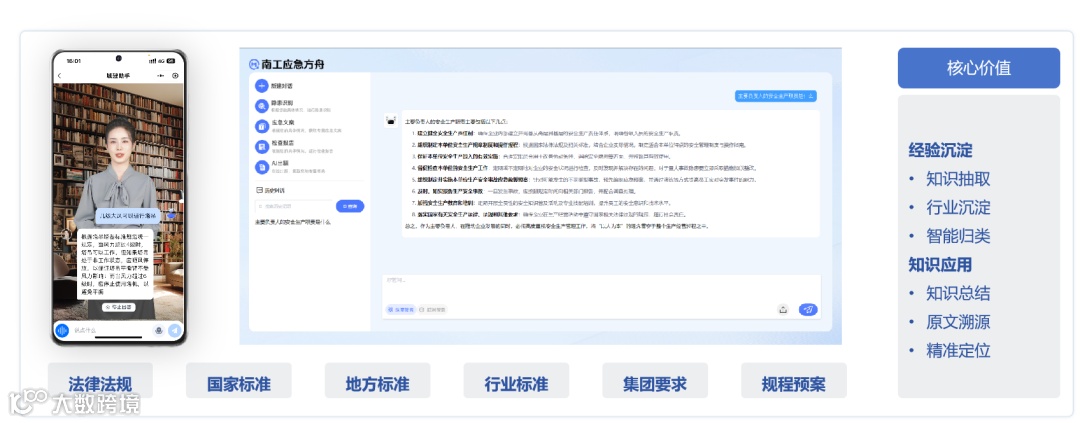Tap the arrow icon left of phone header circle
This screenshot has height=423, width=1080.
(161, 75)
